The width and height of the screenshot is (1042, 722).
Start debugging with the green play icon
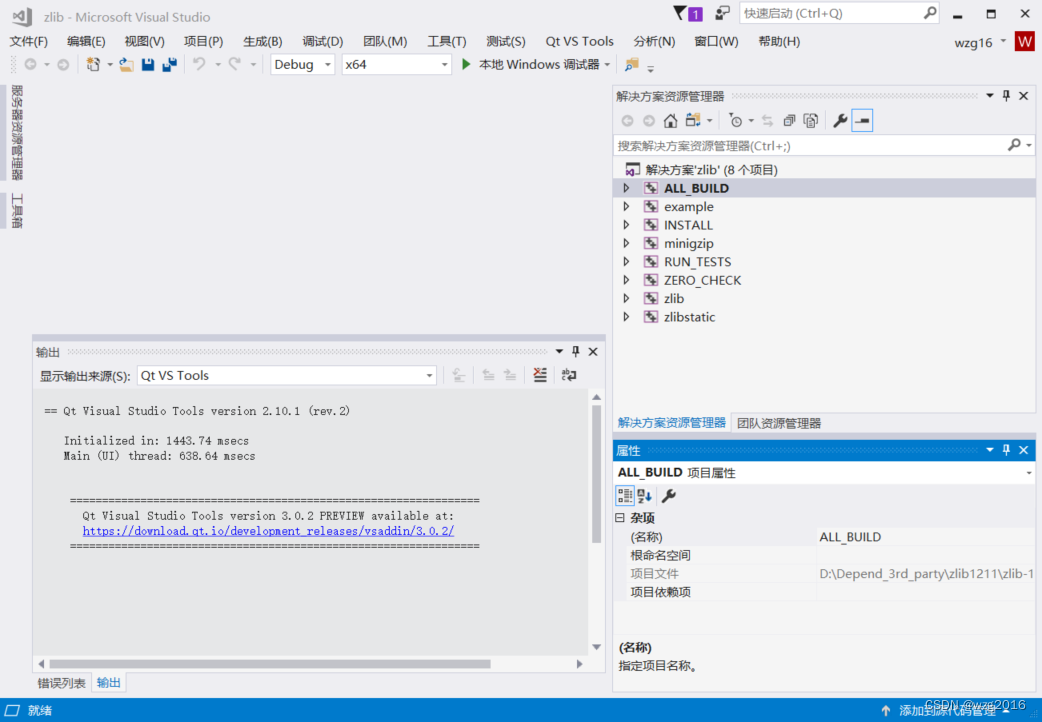click(x=466, y=64)
